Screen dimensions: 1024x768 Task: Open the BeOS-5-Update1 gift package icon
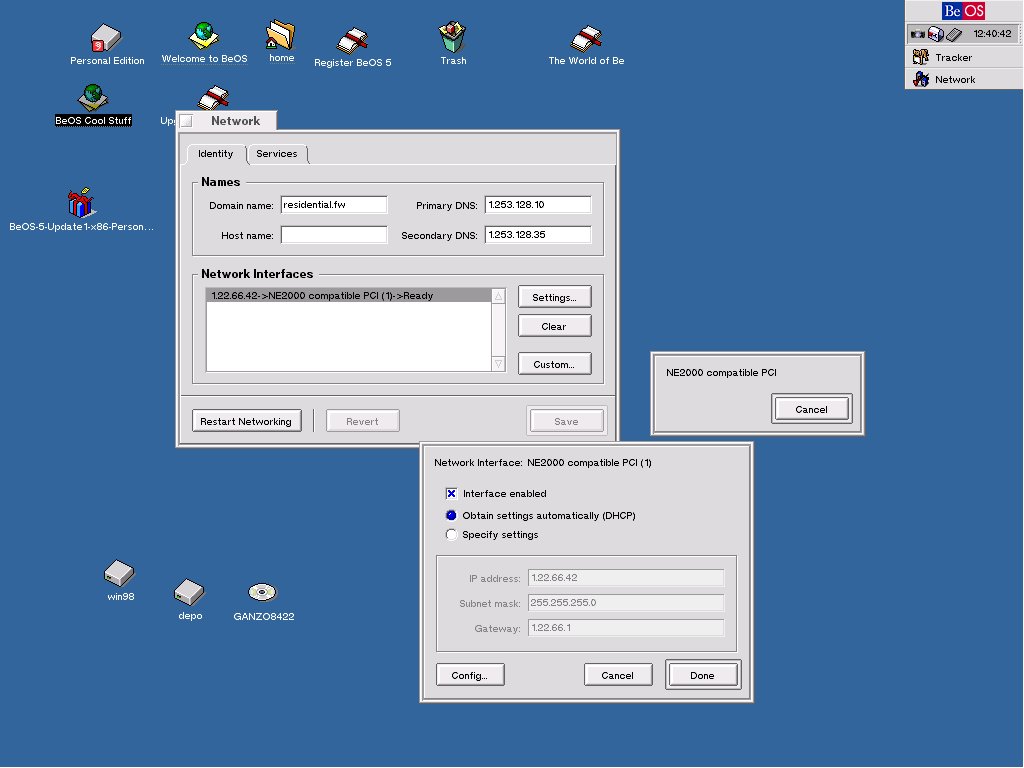point(80,204)
